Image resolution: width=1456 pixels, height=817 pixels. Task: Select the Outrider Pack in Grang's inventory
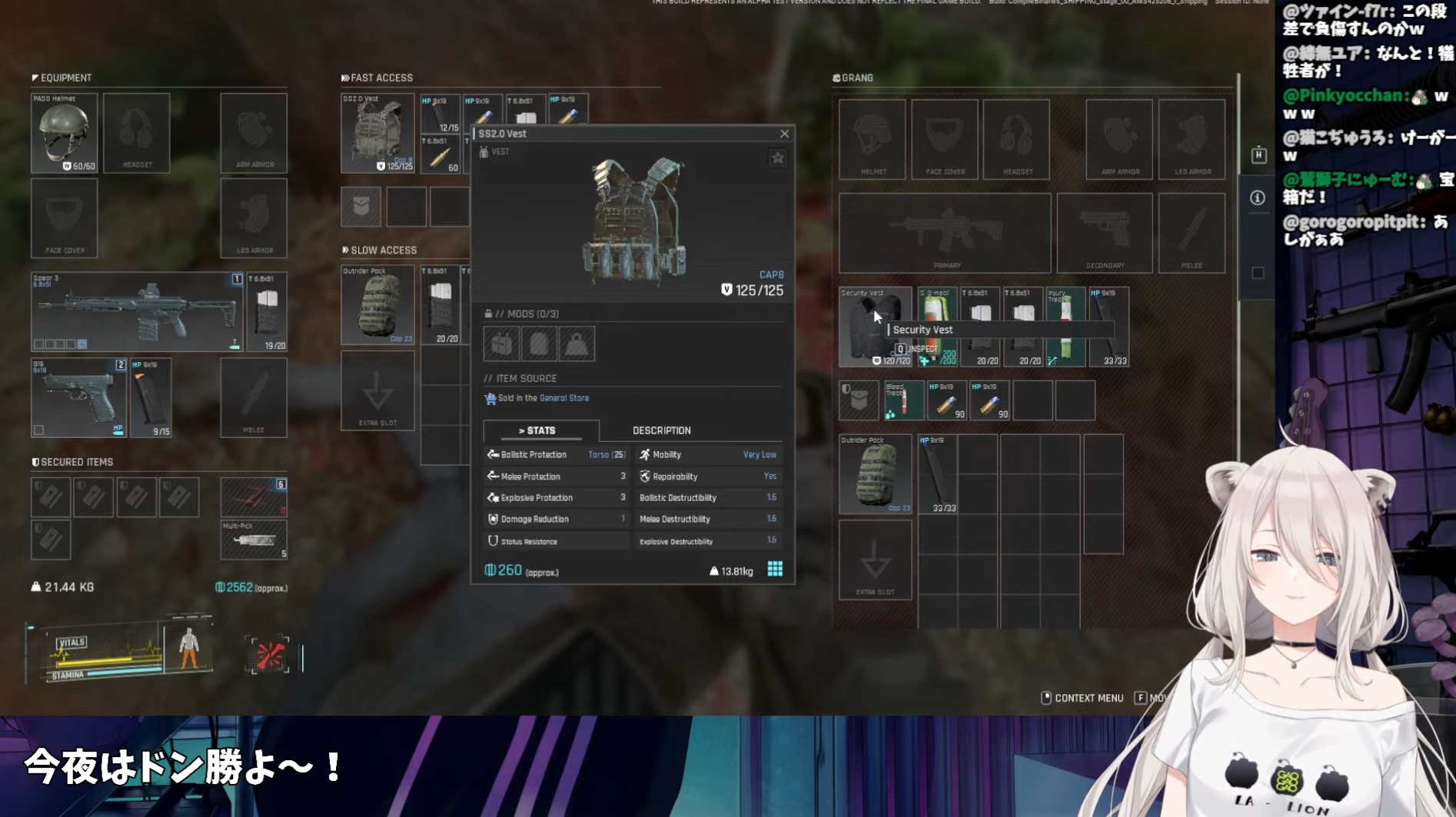(876, 474)
